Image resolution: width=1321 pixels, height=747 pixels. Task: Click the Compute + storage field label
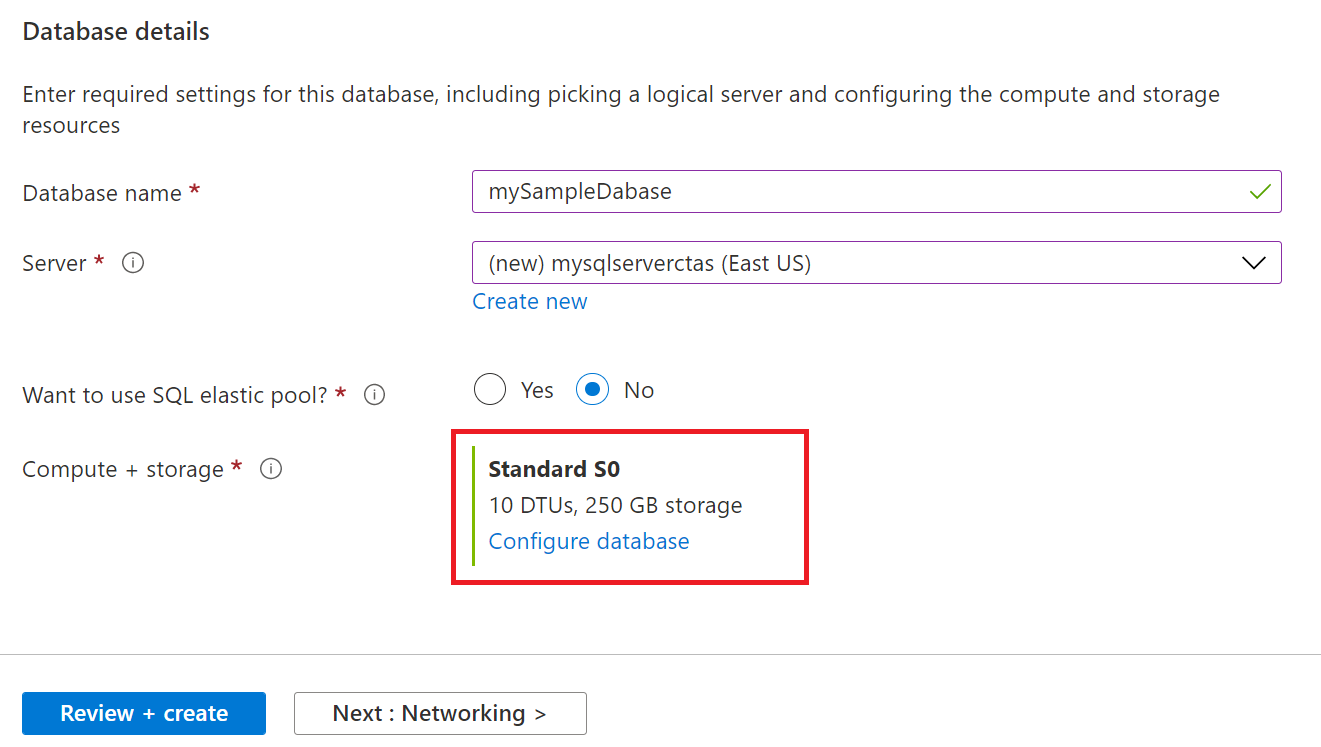coord(123,470)
